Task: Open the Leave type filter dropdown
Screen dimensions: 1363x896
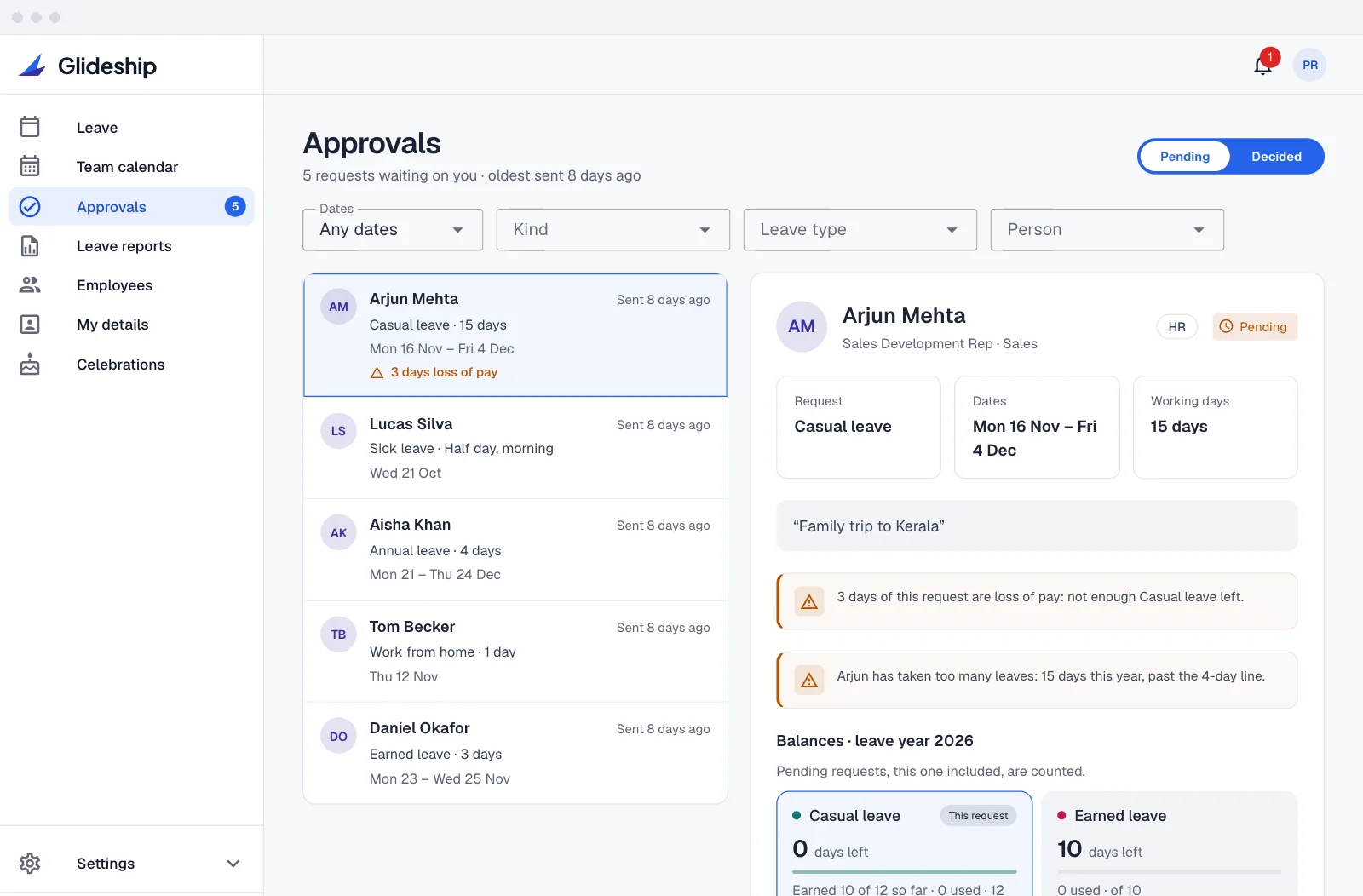Action: 860,230
